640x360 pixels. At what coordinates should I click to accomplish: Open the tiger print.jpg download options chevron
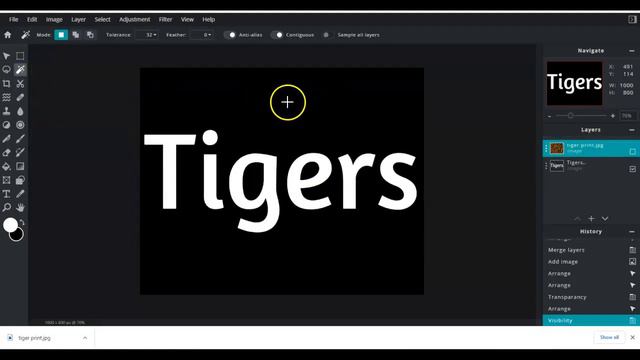pos(85,338)
